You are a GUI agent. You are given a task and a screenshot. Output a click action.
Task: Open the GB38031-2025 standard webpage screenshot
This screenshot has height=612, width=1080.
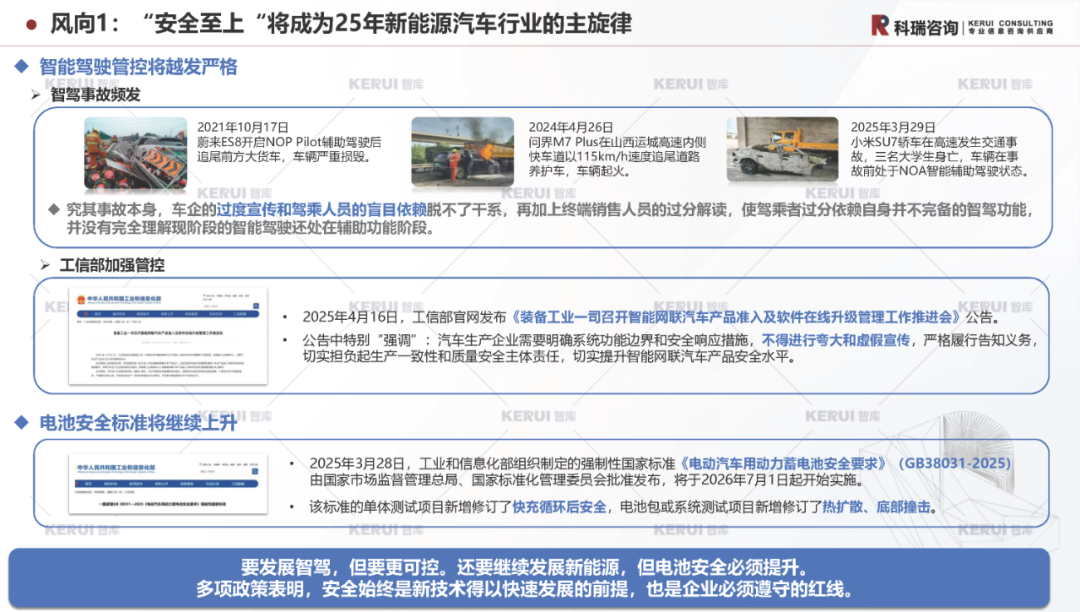pyautogui.click(x=168, y=483)
